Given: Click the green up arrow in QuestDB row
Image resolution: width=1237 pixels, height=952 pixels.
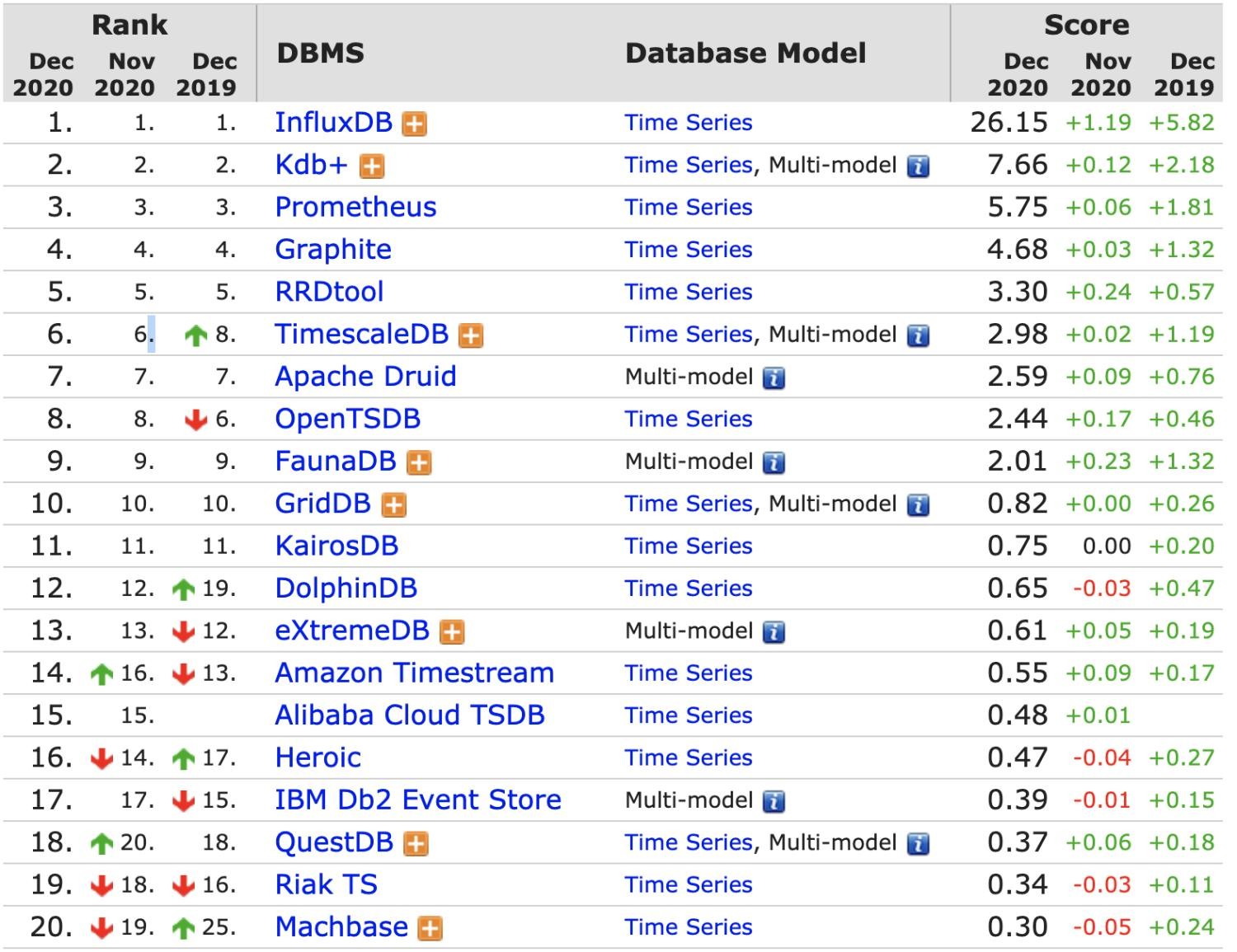Looking at the screenshot, I should (x=101, y=843).
